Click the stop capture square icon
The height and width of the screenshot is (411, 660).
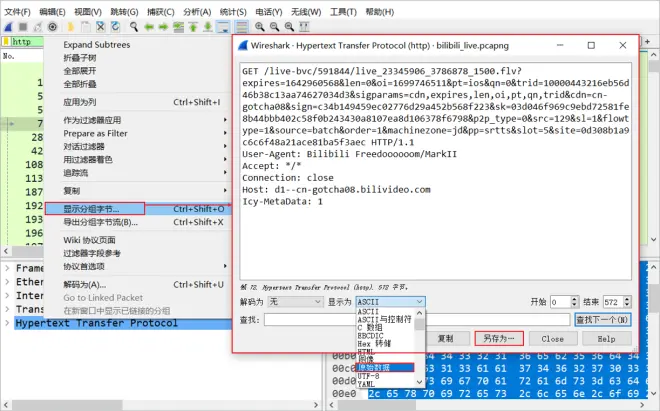pyautogui.click(x=23, y=27)
